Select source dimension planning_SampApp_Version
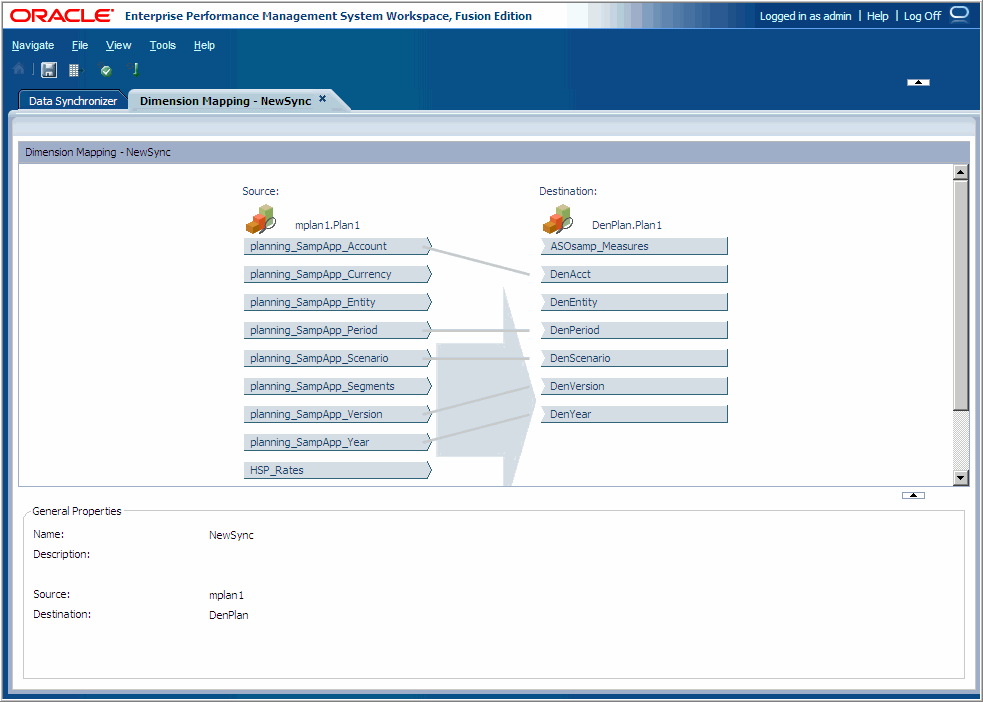The width and height of the screenshot is (983, 702). click(x=337, y=414)
